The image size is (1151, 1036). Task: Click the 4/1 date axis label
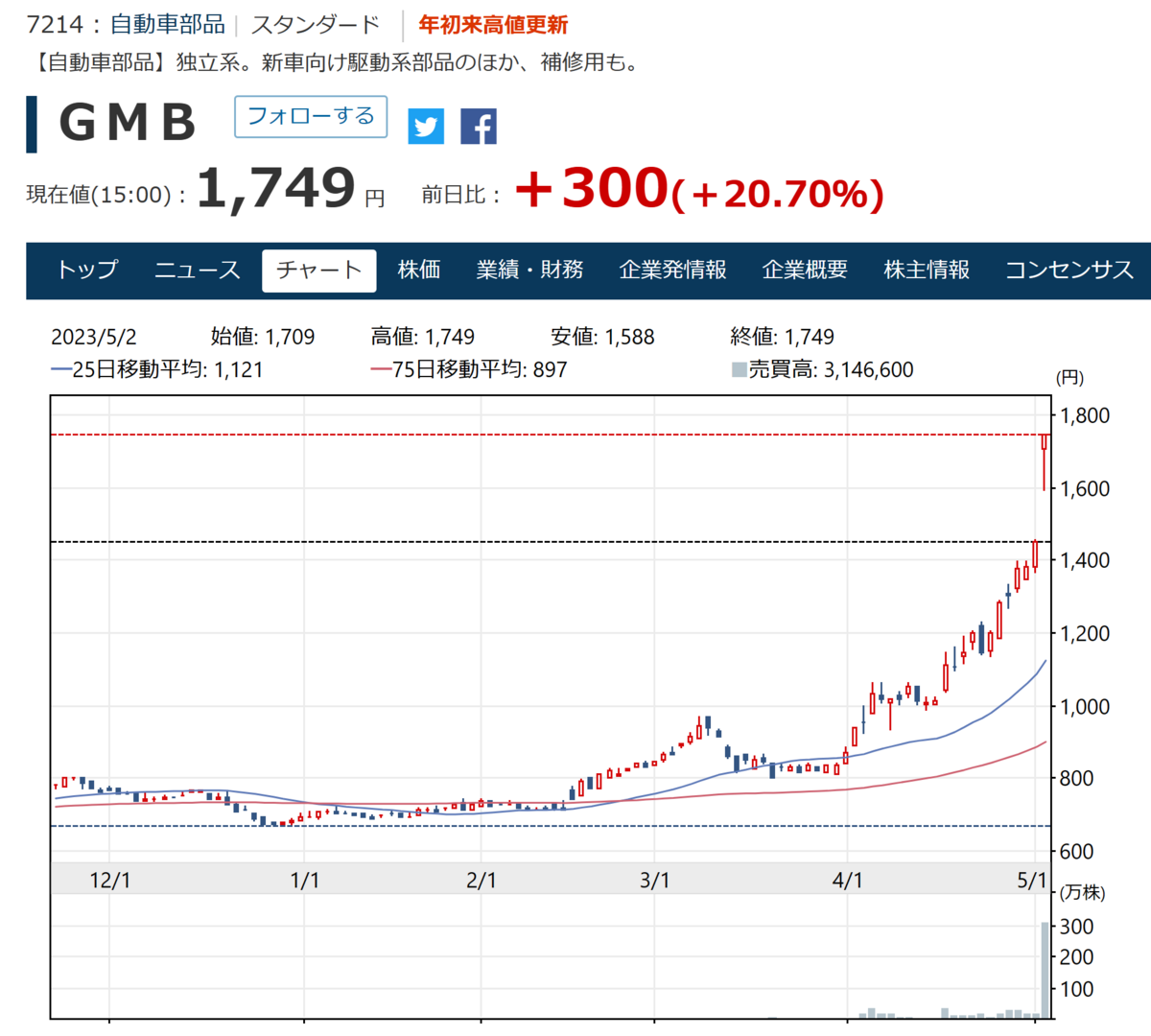pyautogui.click(x=848, y=880)
